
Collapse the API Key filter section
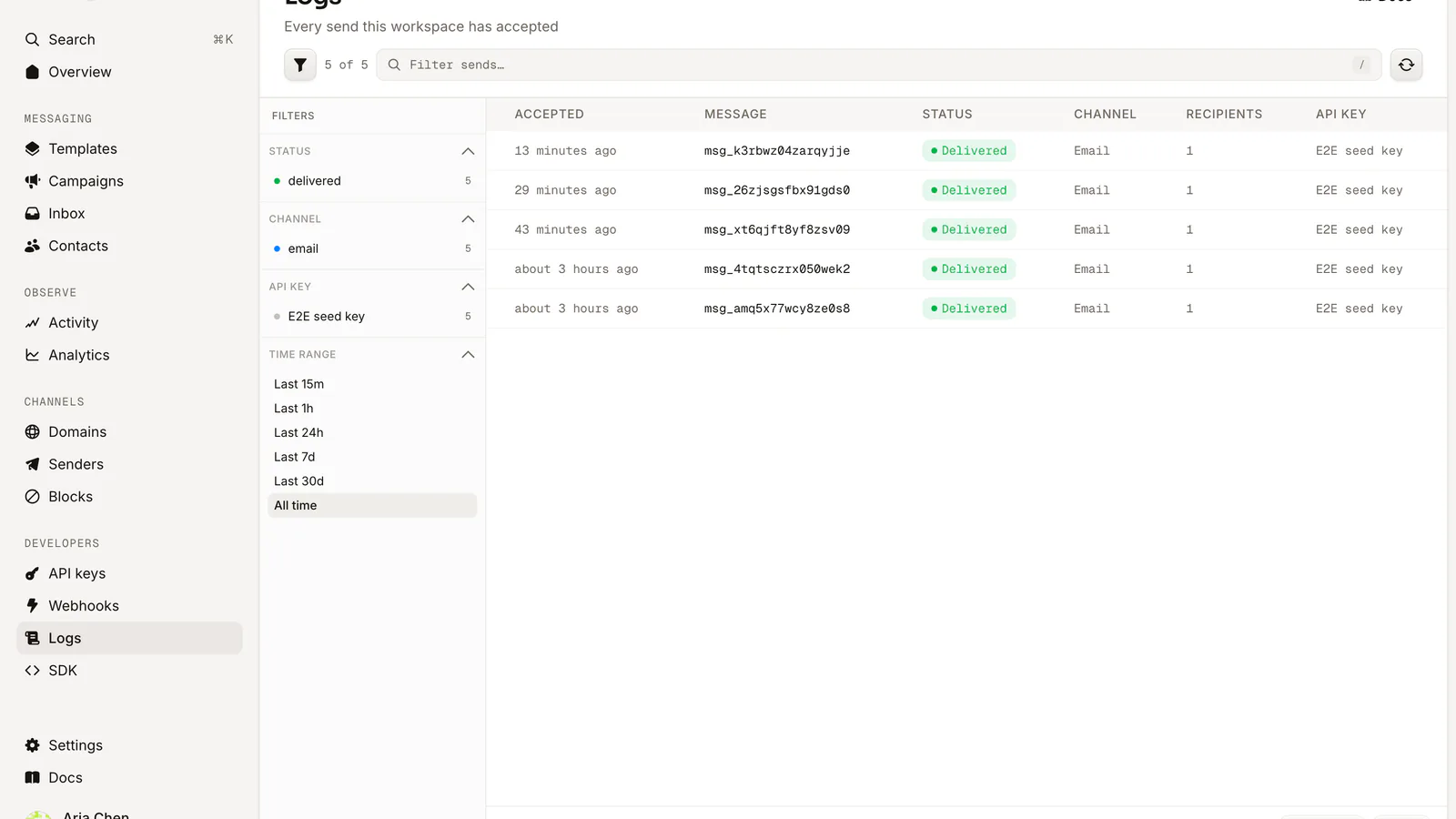(x=468, y=287)
